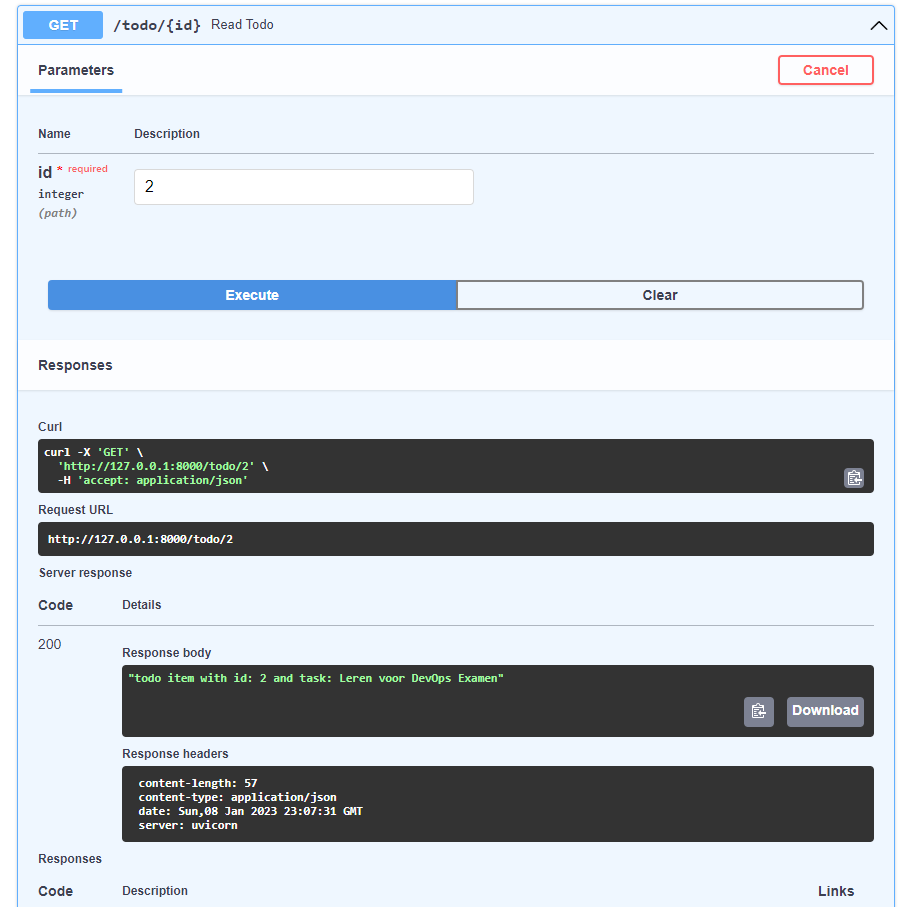Download the response body

tap(824, 711)
